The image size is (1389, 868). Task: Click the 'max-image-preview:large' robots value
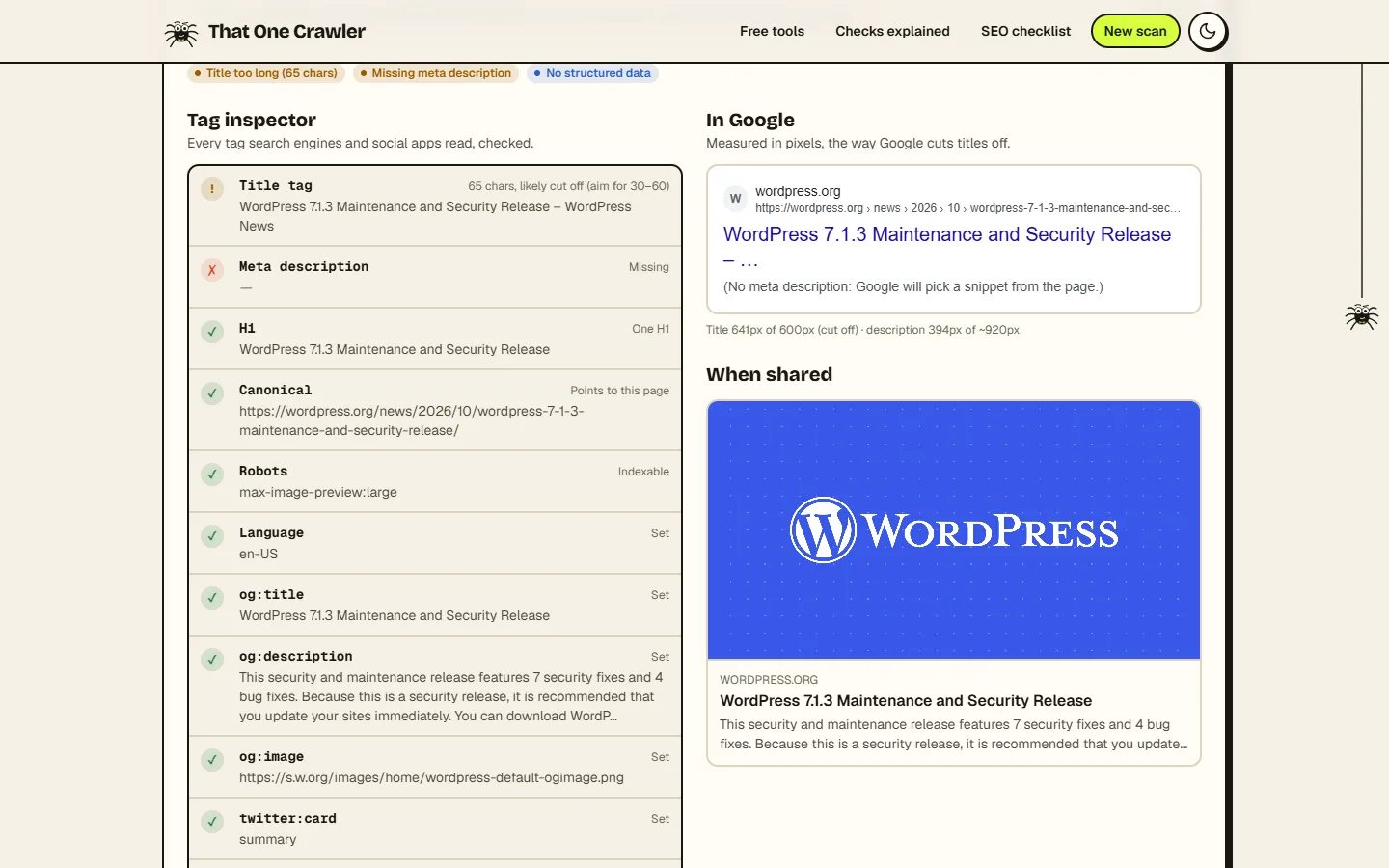[318, 492]
